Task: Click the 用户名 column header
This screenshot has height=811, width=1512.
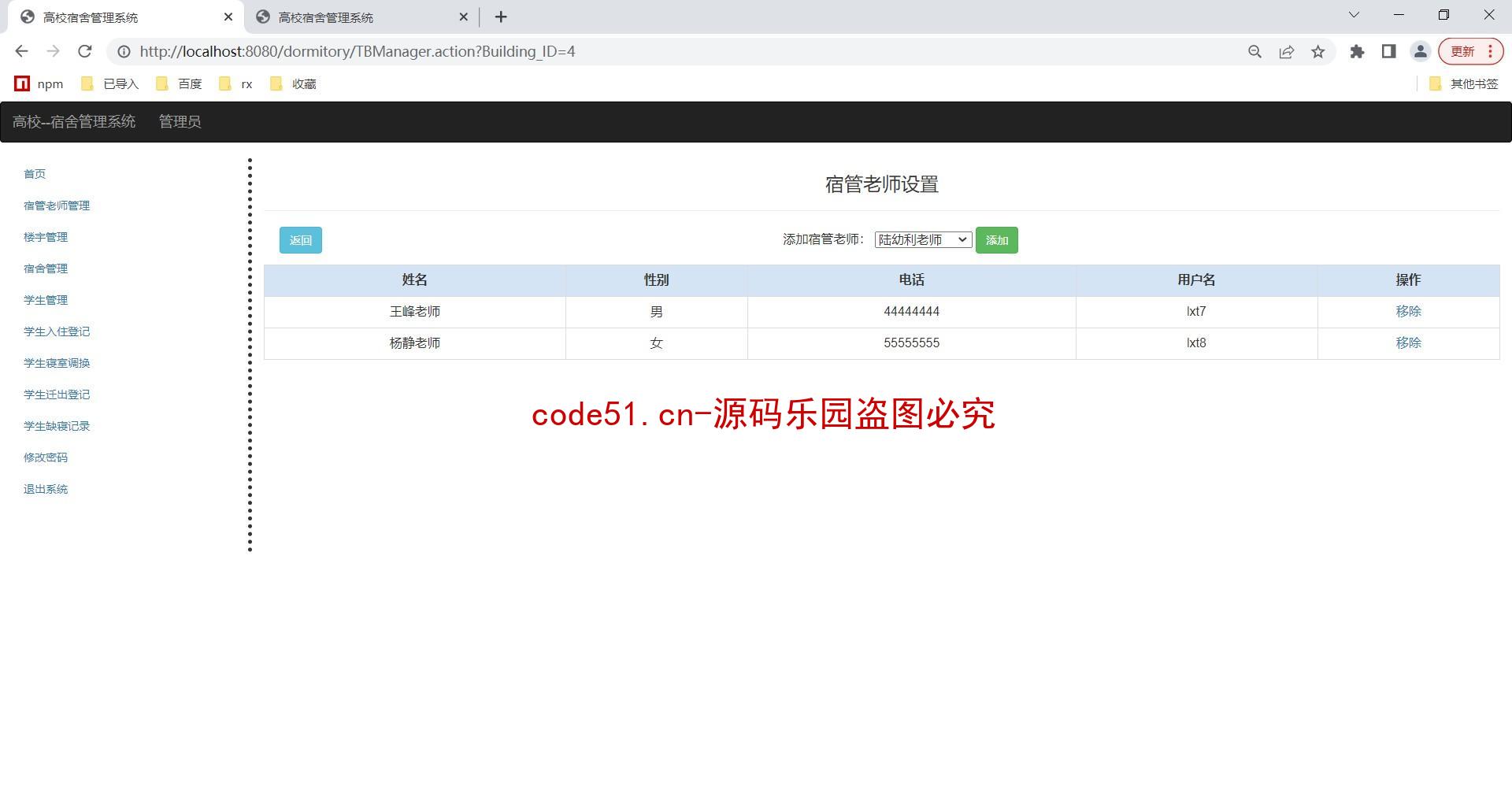Action: (1196, 280)
